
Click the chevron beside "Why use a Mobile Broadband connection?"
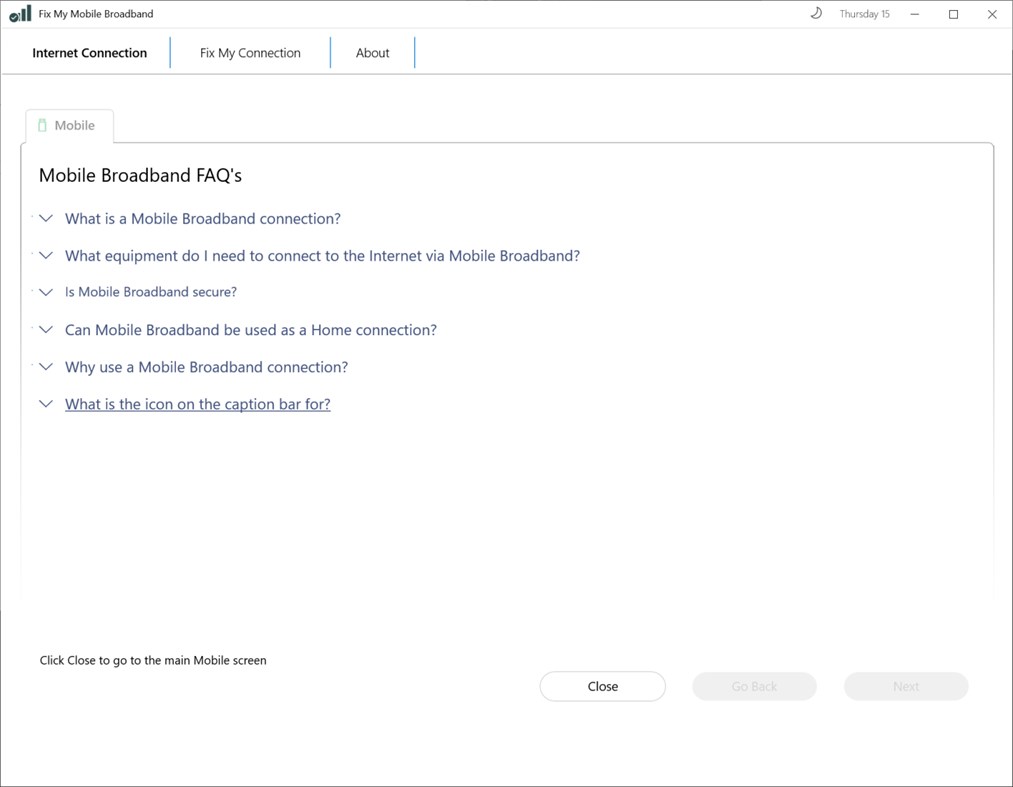pos(45,367)
